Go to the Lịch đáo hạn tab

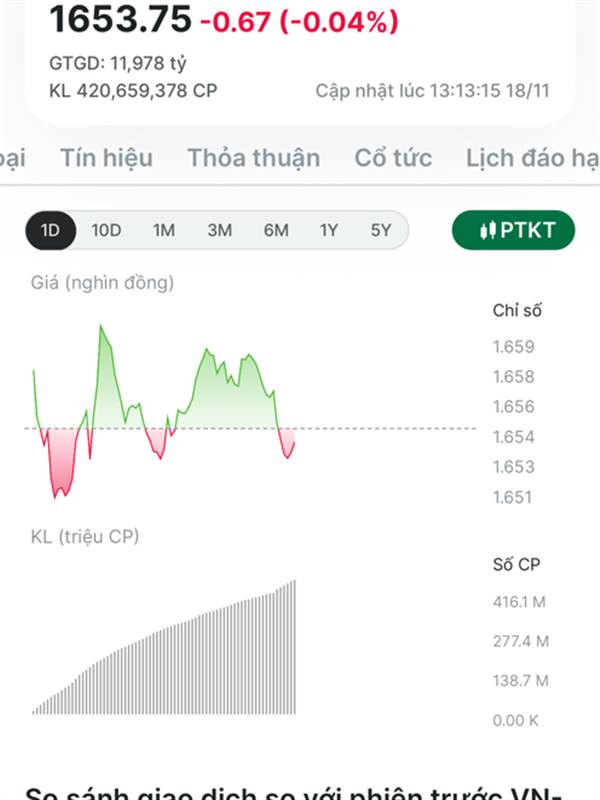tap(530, 158)
